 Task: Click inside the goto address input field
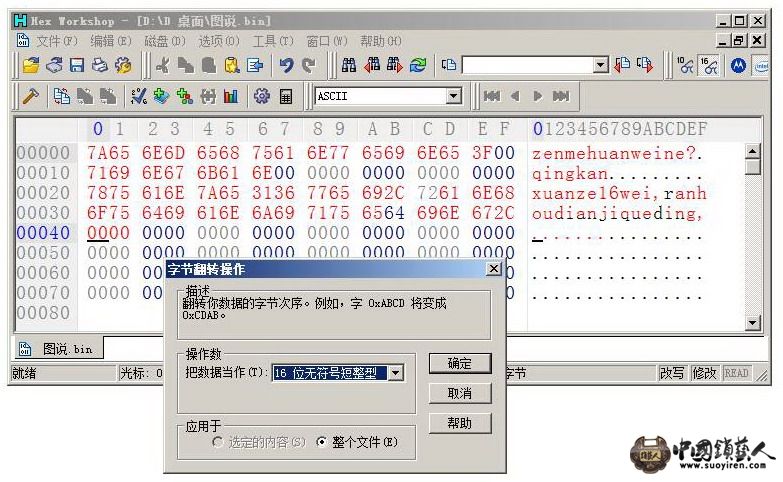click(528, 64)
